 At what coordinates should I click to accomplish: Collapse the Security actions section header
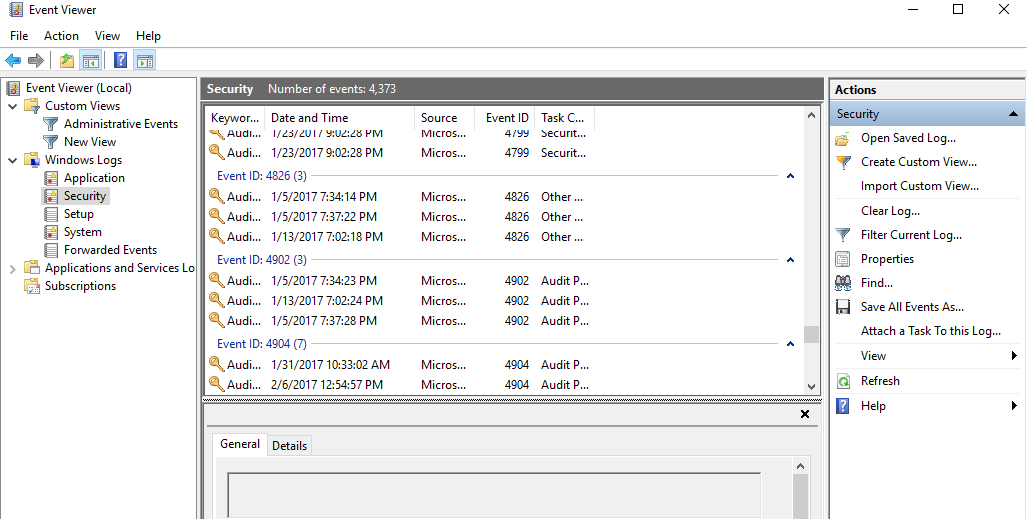tap(1013, 114)
